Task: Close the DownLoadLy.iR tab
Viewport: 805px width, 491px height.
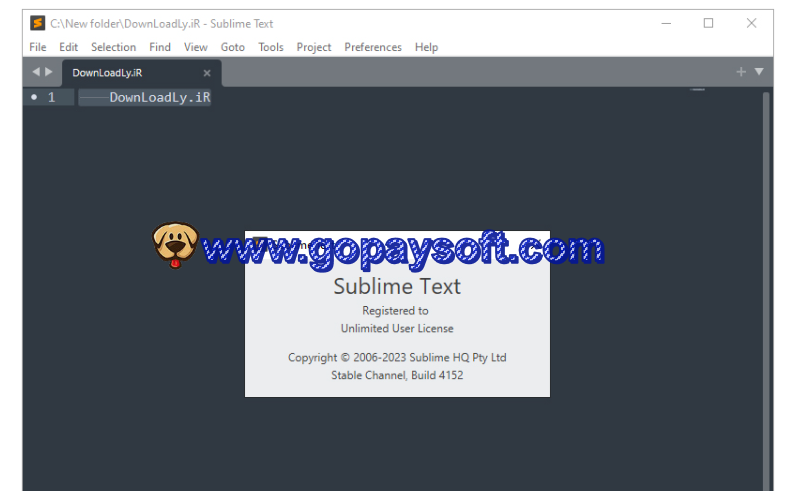Action: tap(207, 73)
